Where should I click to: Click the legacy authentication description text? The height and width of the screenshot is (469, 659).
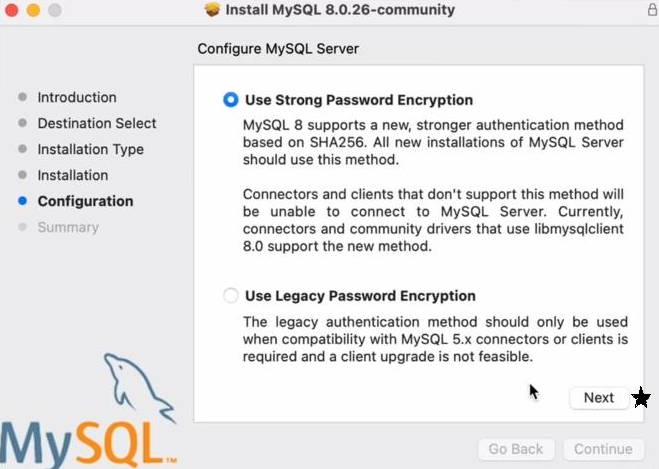(x=436, y=339)
